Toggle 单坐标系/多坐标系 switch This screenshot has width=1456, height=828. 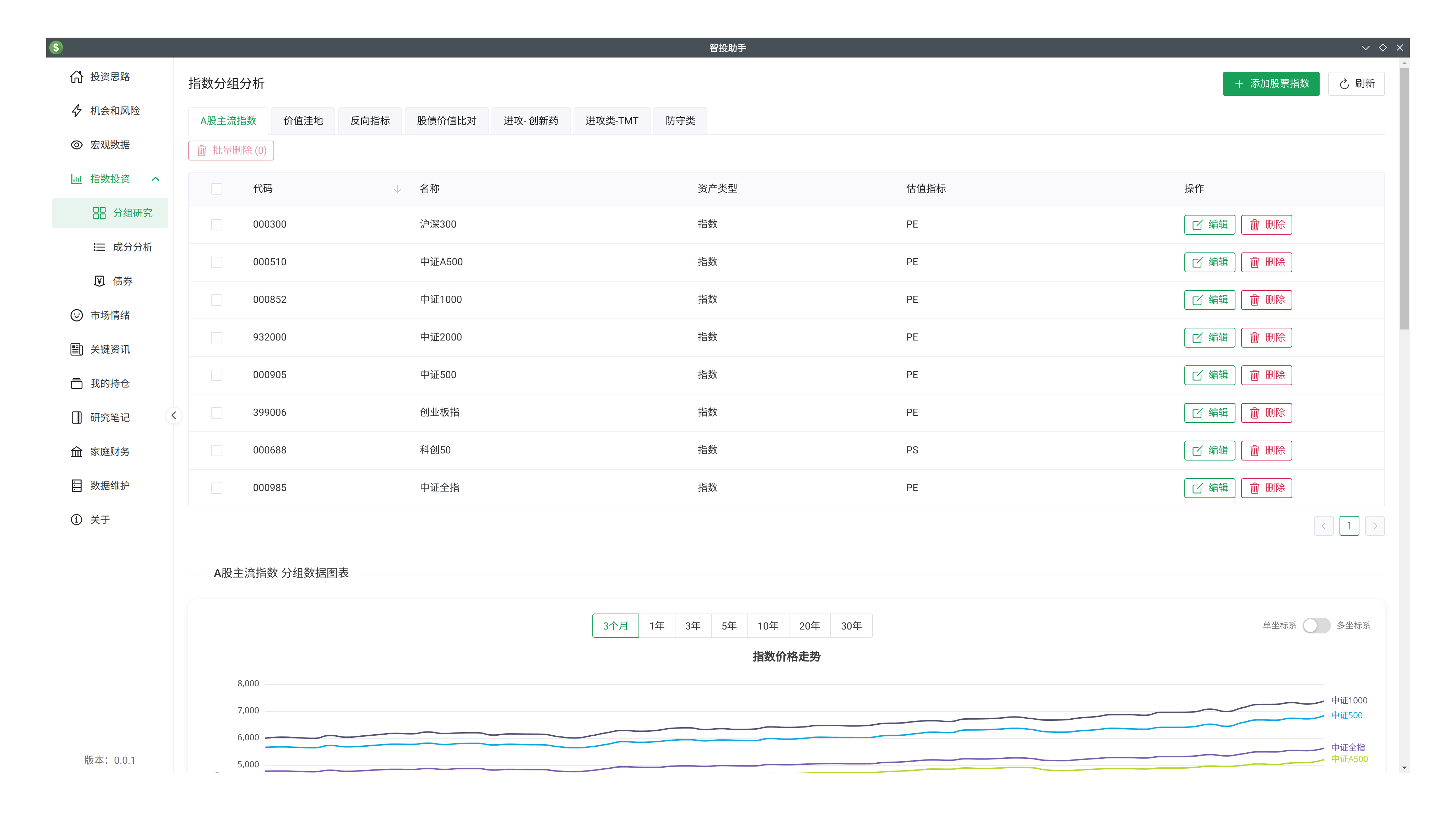[x=1316, y=626]
